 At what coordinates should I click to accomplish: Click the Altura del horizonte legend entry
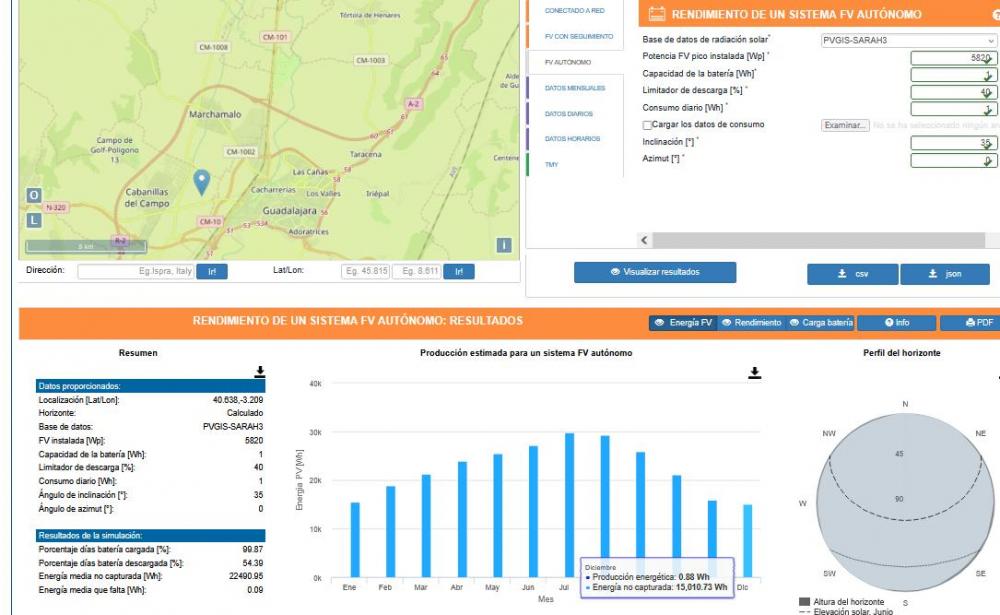[x=842, y=602]
